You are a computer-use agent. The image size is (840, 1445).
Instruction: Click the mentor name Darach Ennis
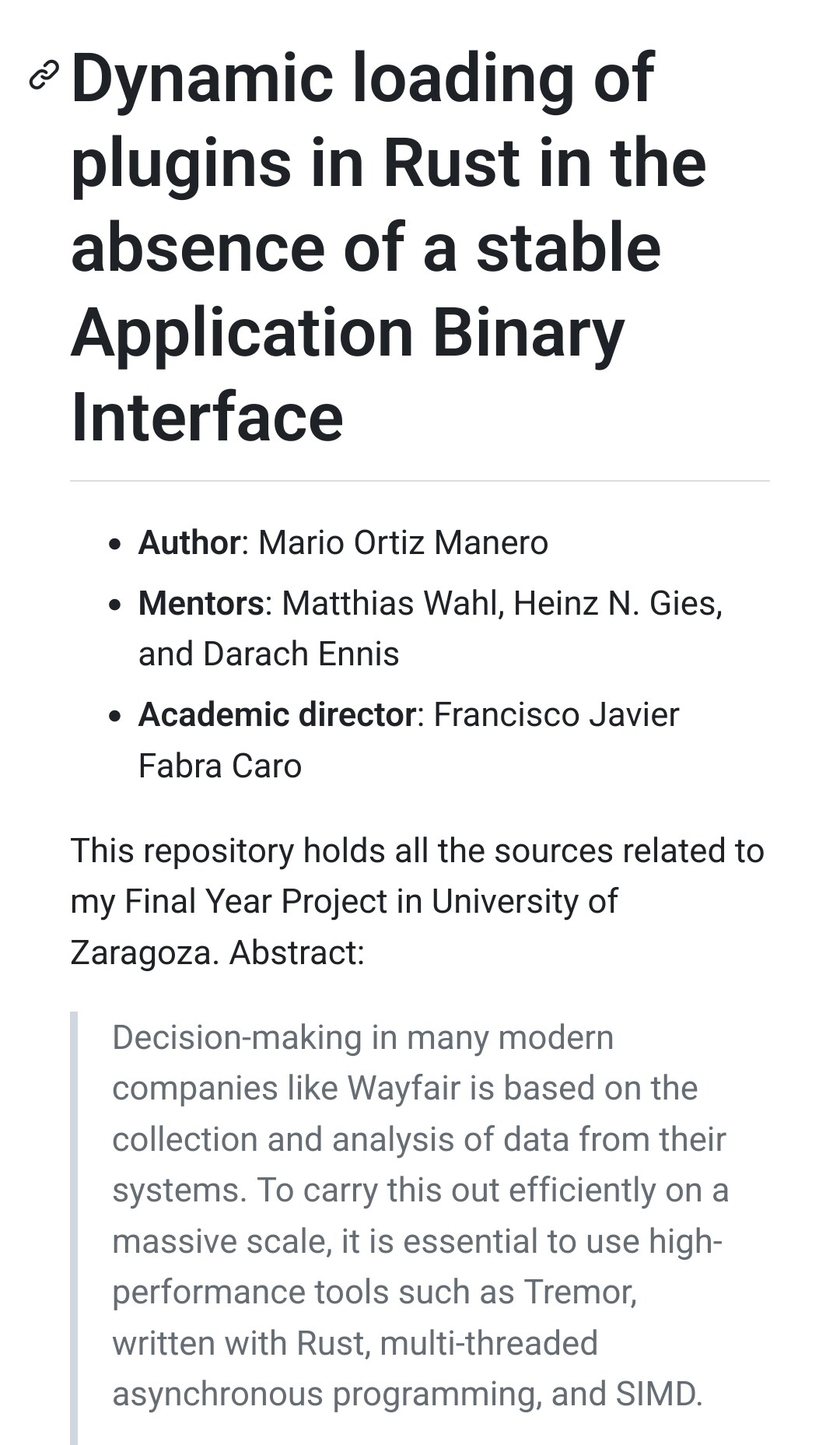(301, 654)
